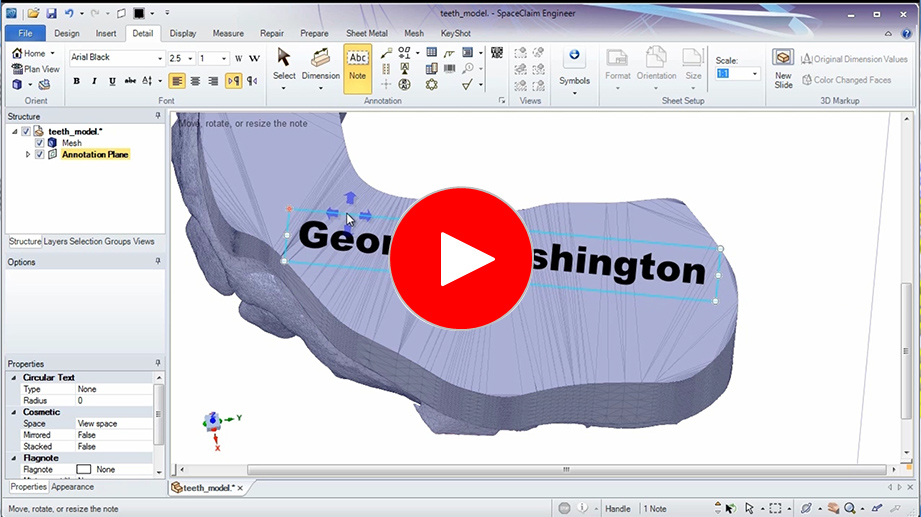
Task: Uncheck the Mesh visibility checkbox
Action: (x=39, y=143)
